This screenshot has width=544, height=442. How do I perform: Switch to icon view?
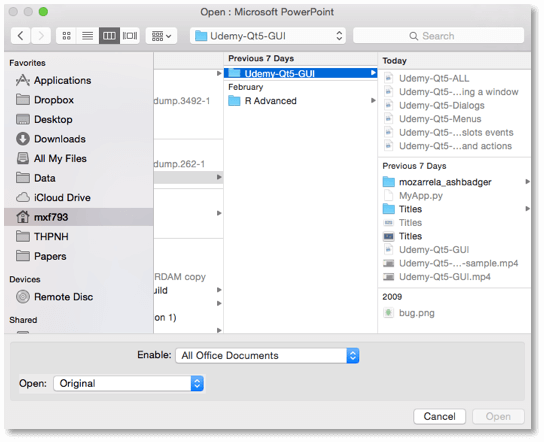(66, 36)
